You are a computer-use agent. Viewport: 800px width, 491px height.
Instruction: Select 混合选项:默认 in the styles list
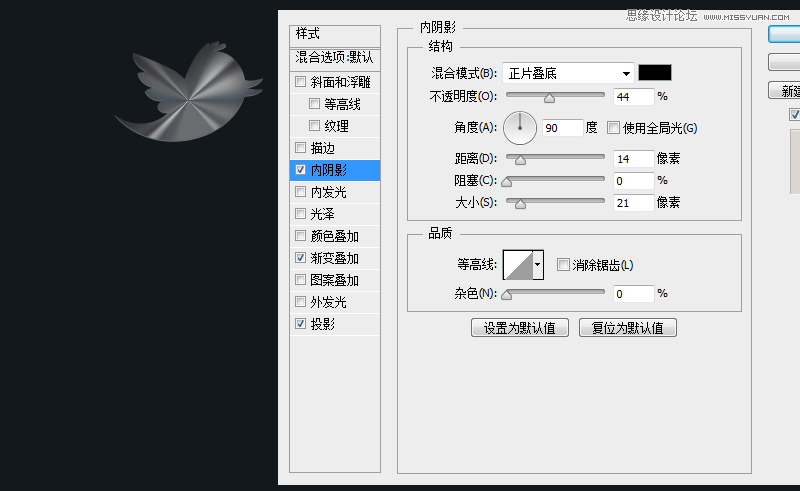pyautogui.click(x=335, y=59)
